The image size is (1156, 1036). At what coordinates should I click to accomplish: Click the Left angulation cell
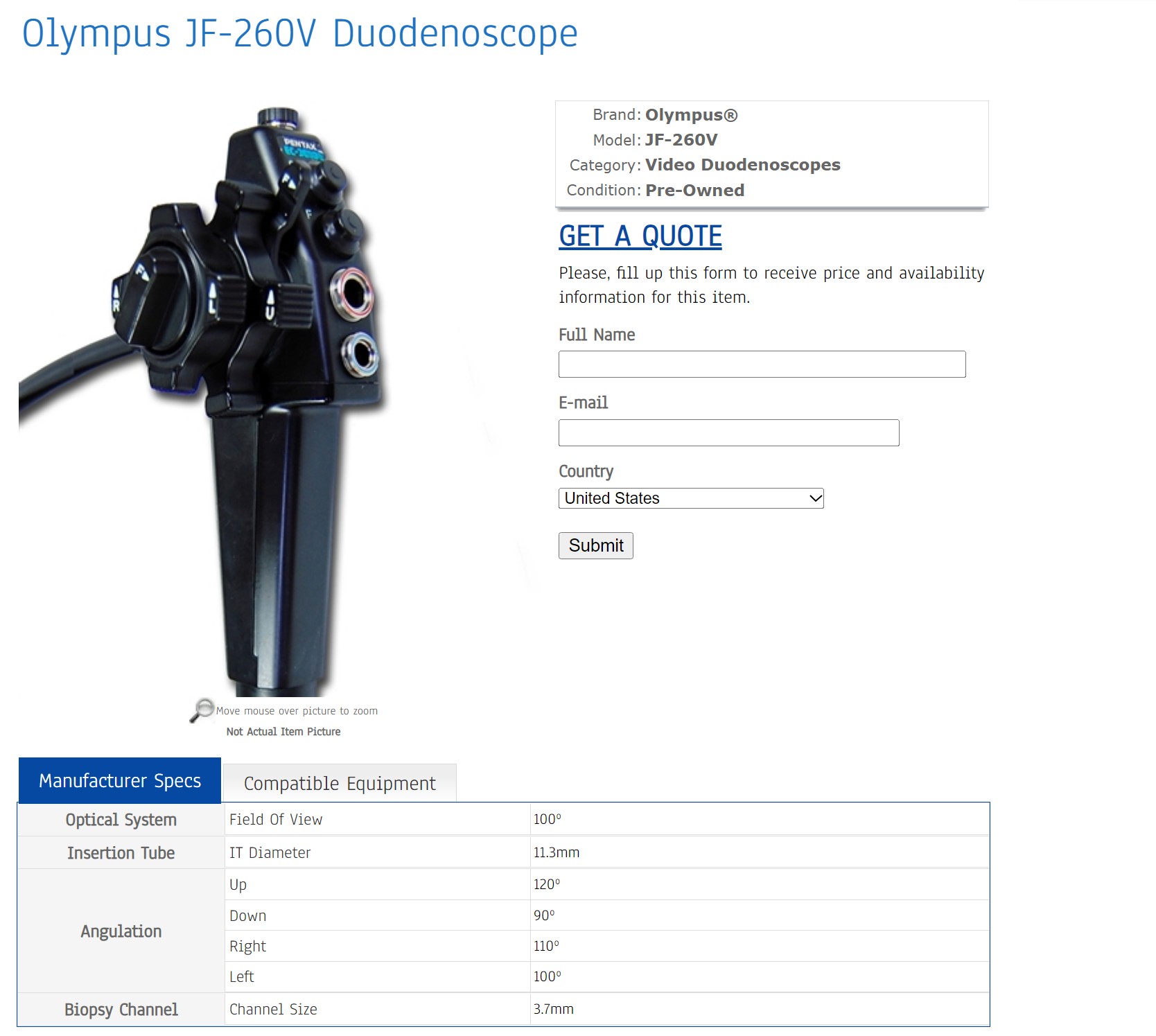378,977
